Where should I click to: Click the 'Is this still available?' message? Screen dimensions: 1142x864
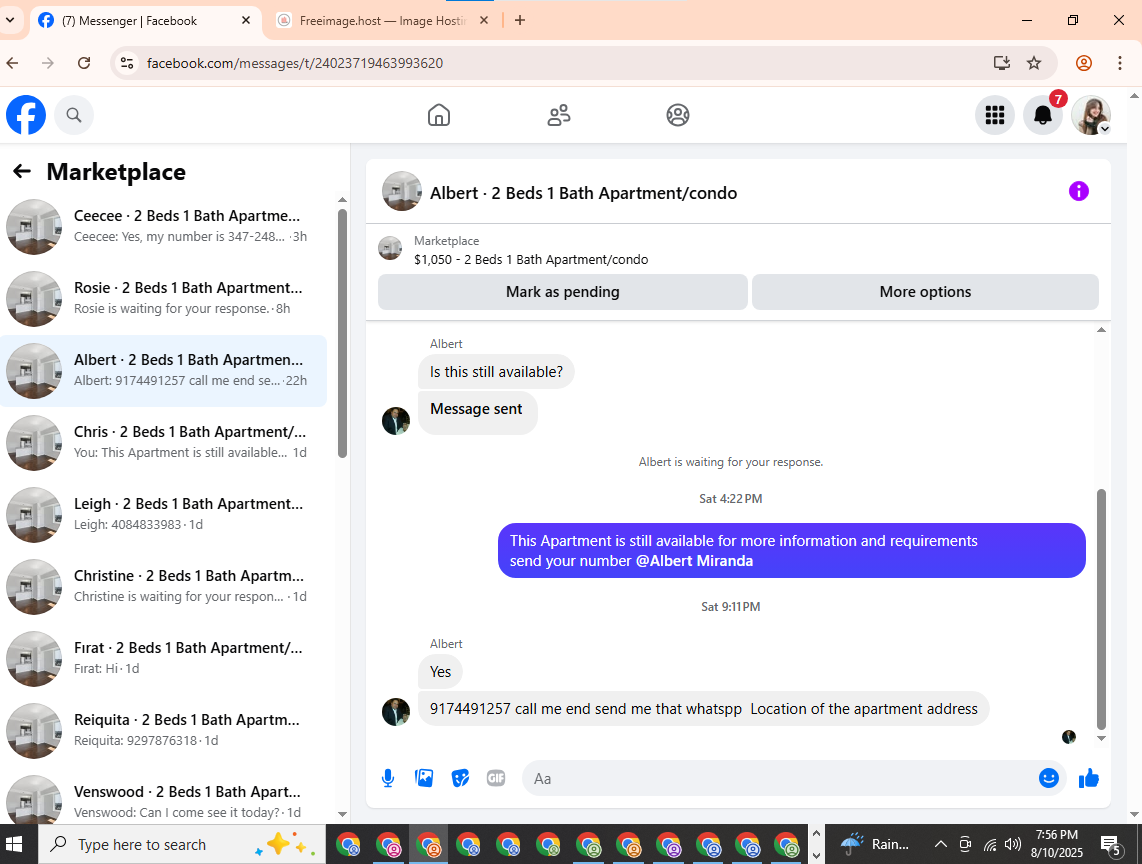[496, 372]
